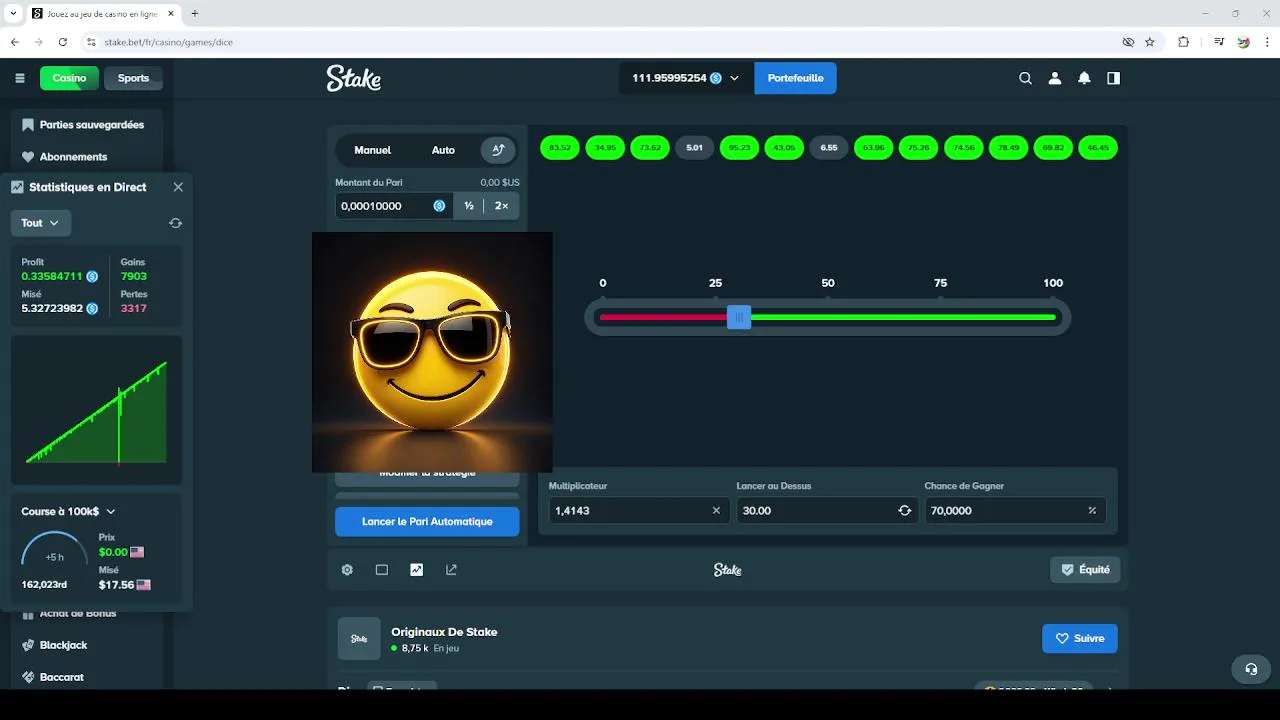1280x720 pixels.
Task: Click the blue dice slider handle
Action: coord(739,317)
